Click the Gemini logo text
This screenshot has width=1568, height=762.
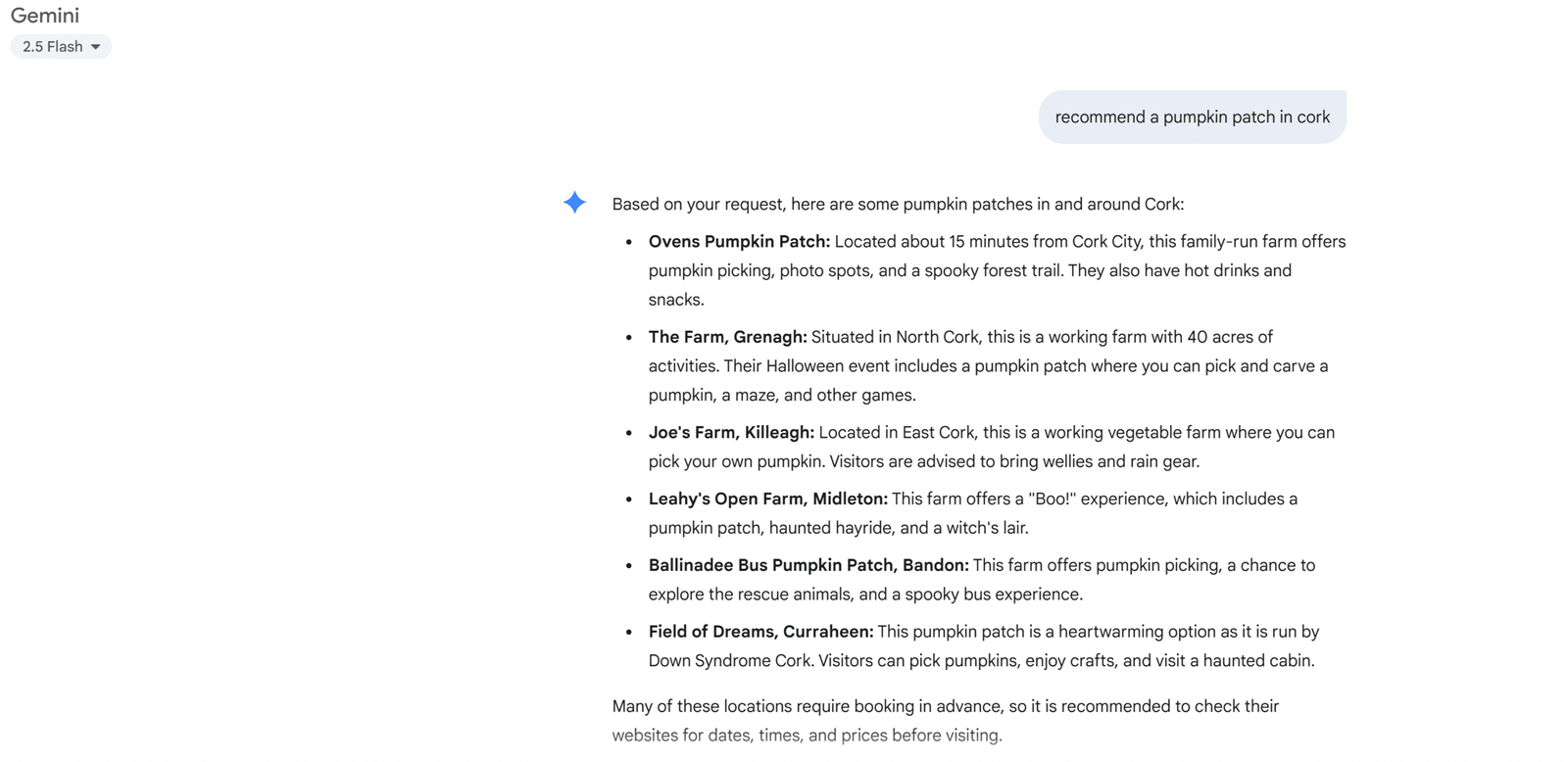[45, 16]
